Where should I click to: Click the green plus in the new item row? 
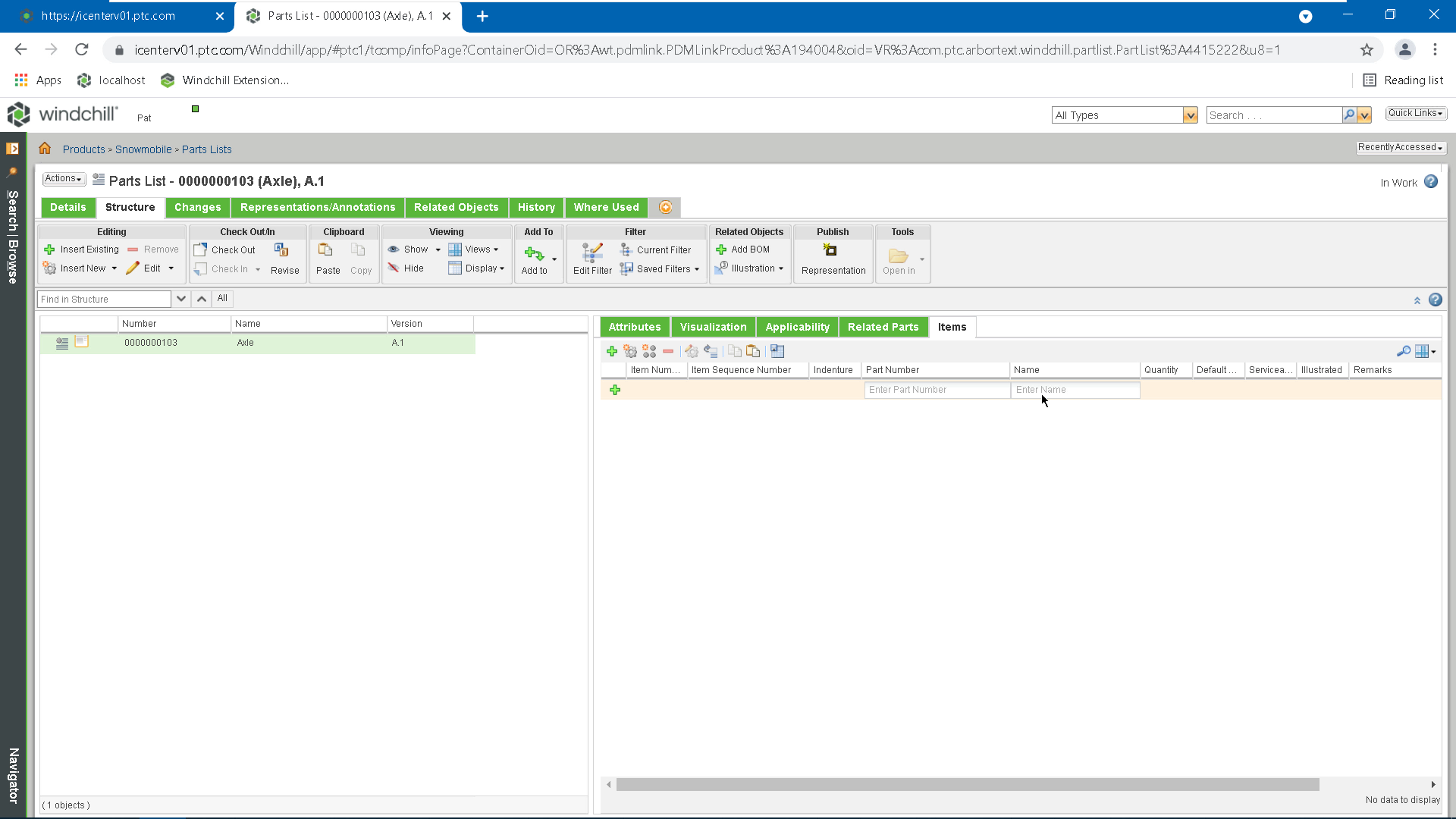[x=615, y=390]
